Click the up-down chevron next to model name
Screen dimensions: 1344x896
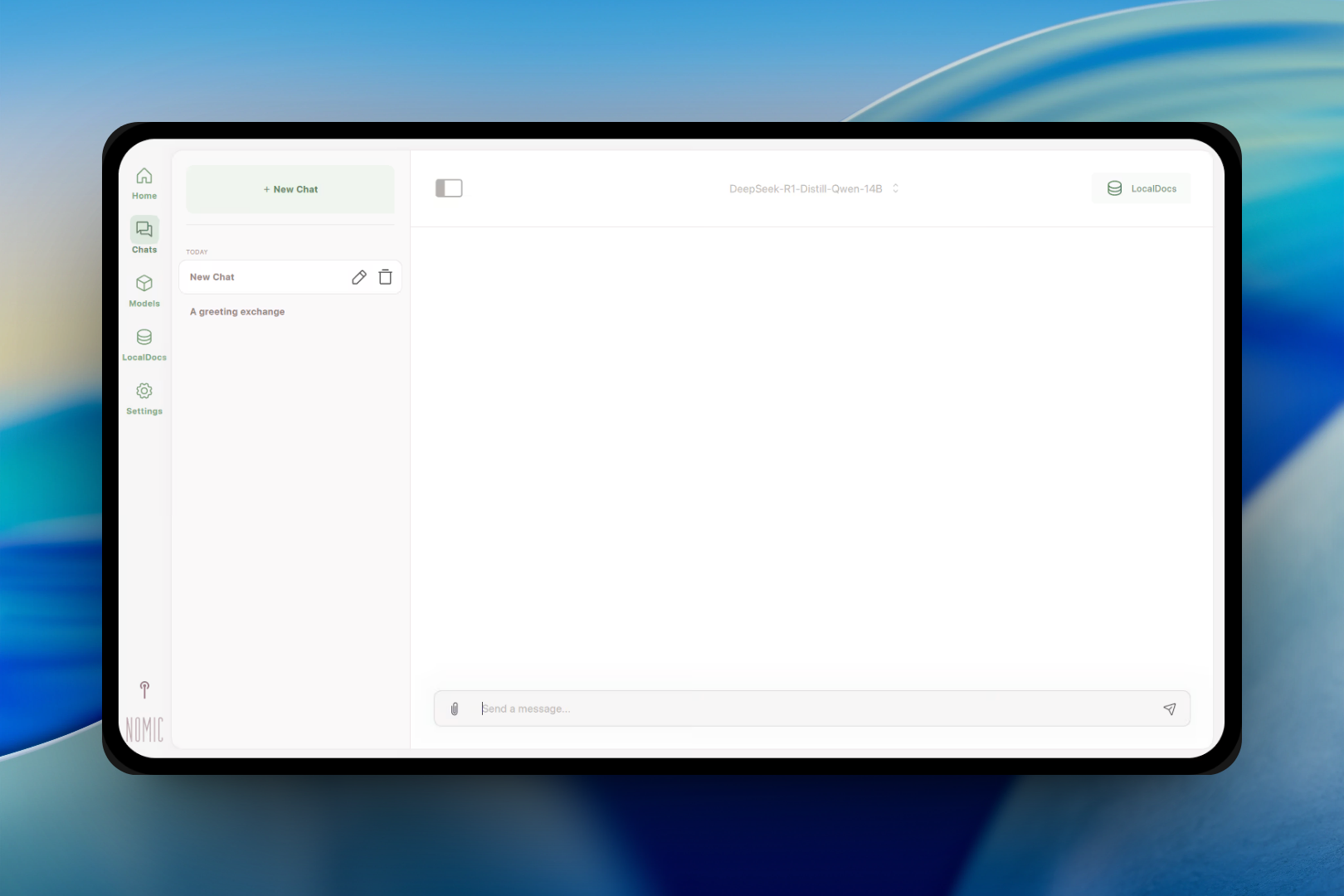(896, 189)
